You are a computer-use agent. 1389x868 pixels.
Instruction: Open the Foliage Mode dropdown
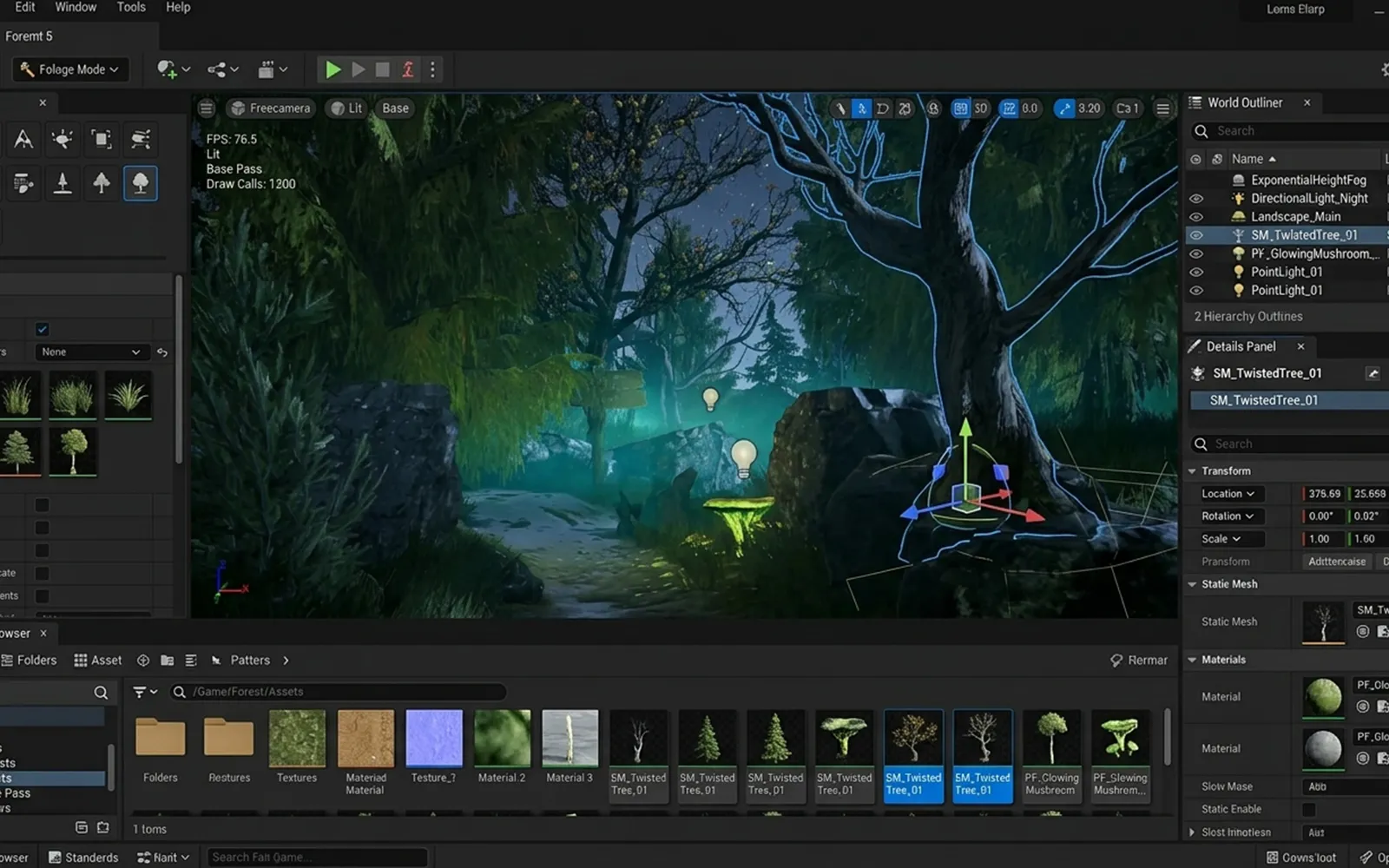[70, 69]
